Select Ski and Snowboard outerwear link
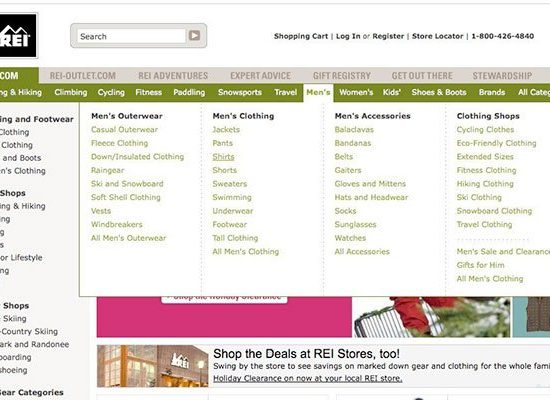 127,184
